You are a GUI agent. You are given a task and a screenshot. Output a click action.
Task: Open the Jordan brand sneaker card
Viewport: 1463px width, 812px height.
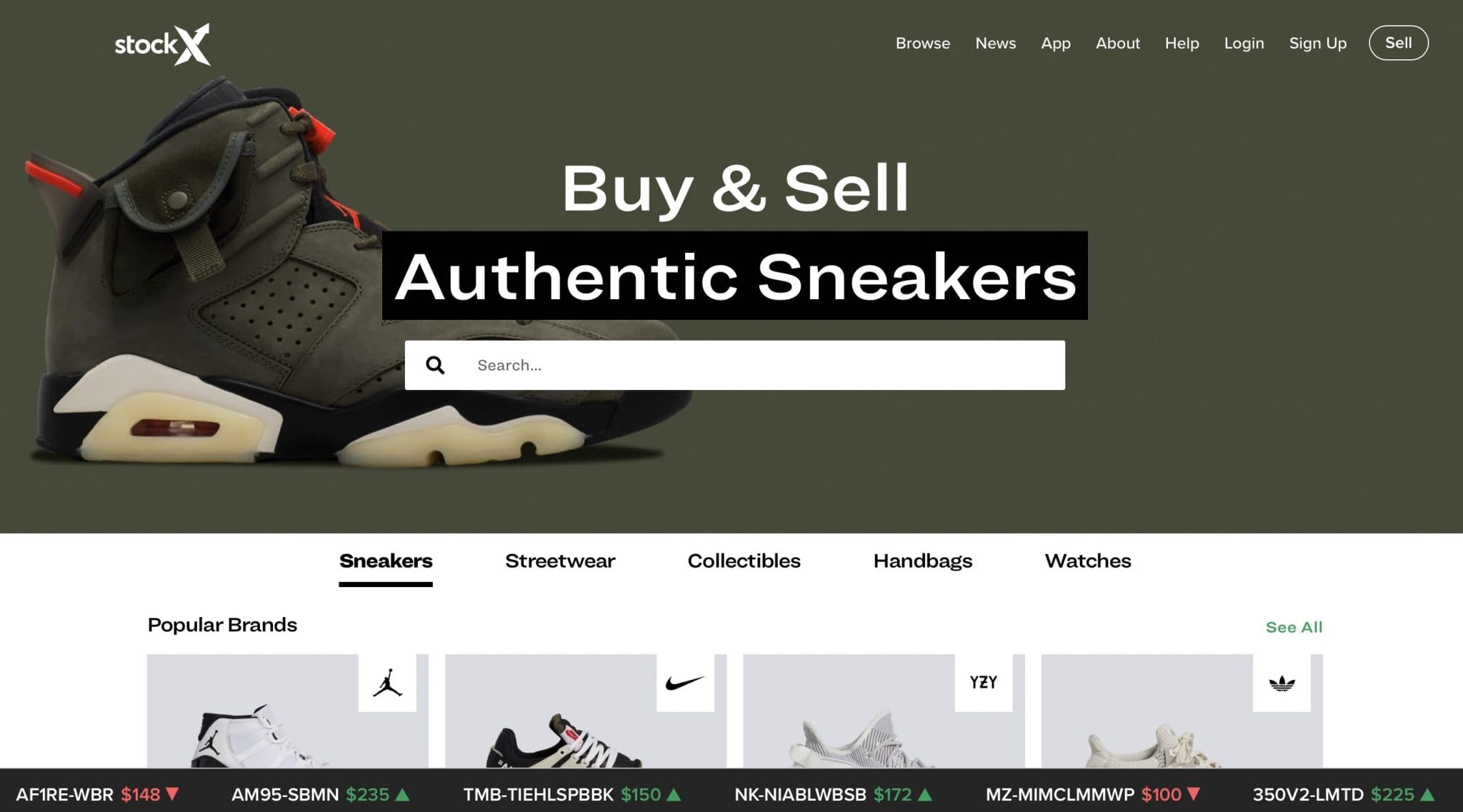click(288, 711)
